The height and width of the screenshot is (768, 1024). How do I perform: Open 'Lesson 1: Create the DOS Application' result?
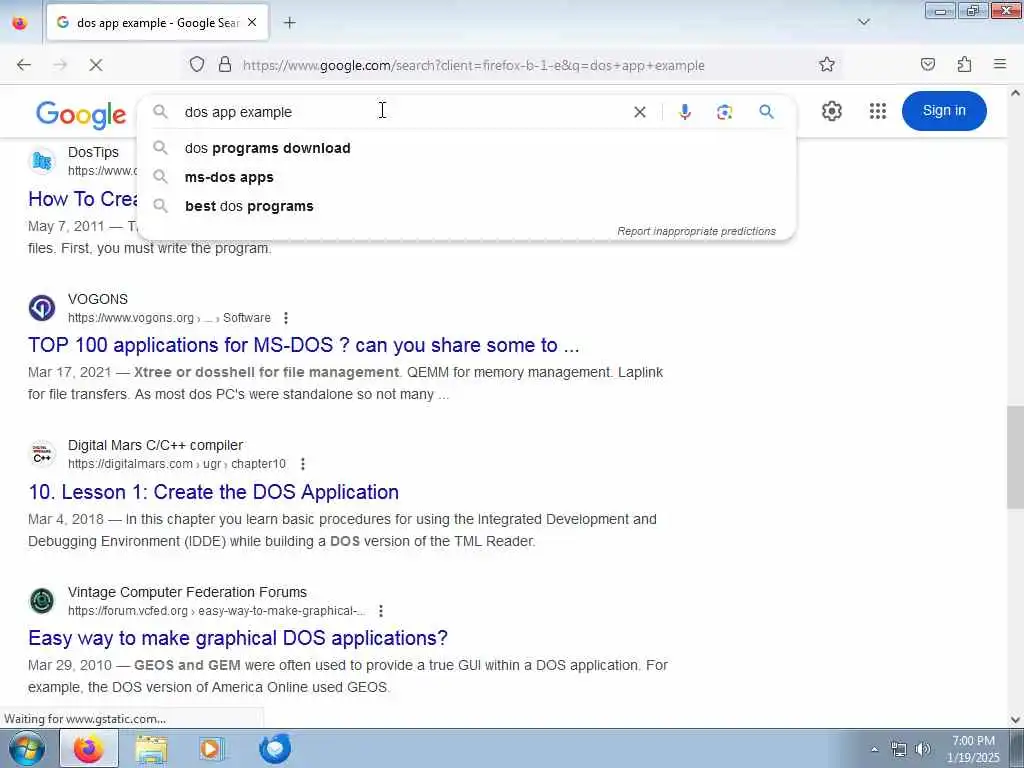214,492
